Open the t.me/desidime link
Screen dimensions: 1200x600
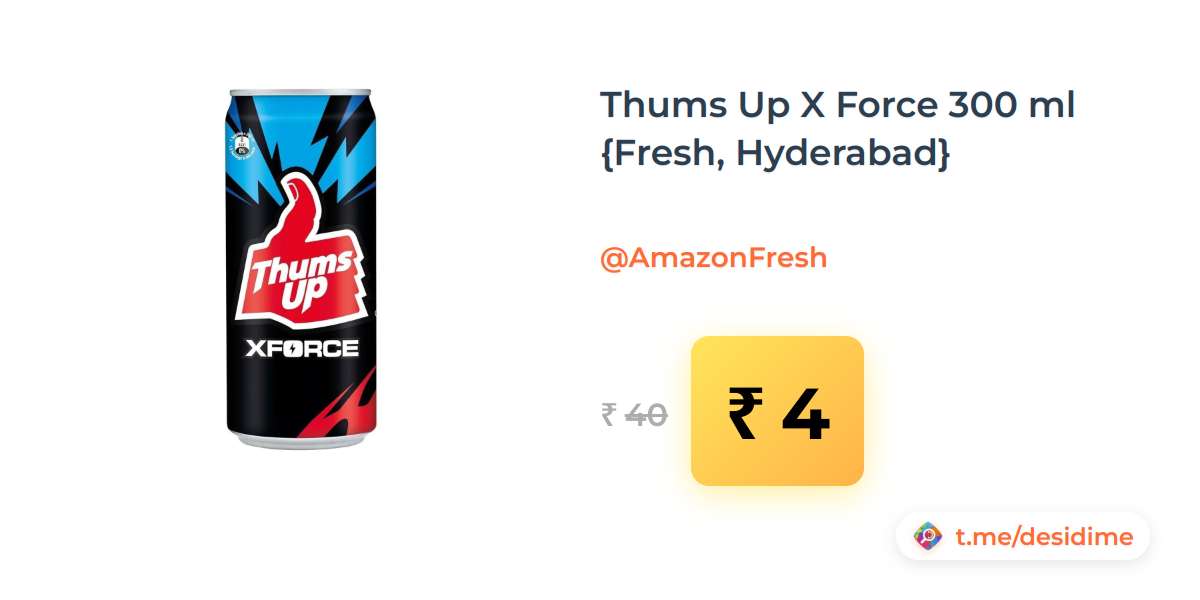coord(1044,537)
